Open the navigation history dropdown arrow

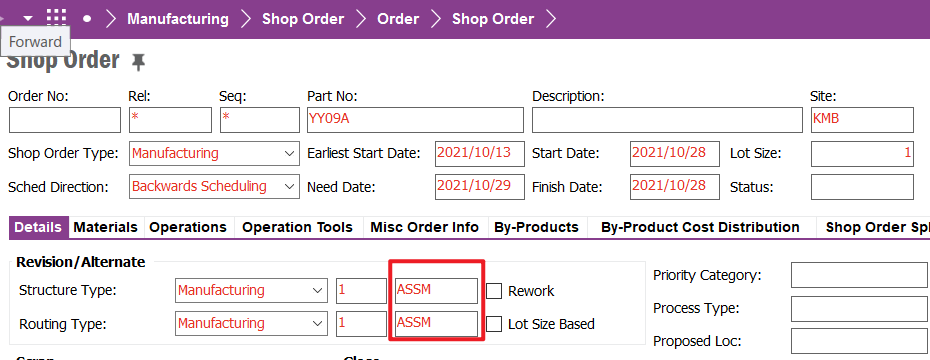[28, 18]
